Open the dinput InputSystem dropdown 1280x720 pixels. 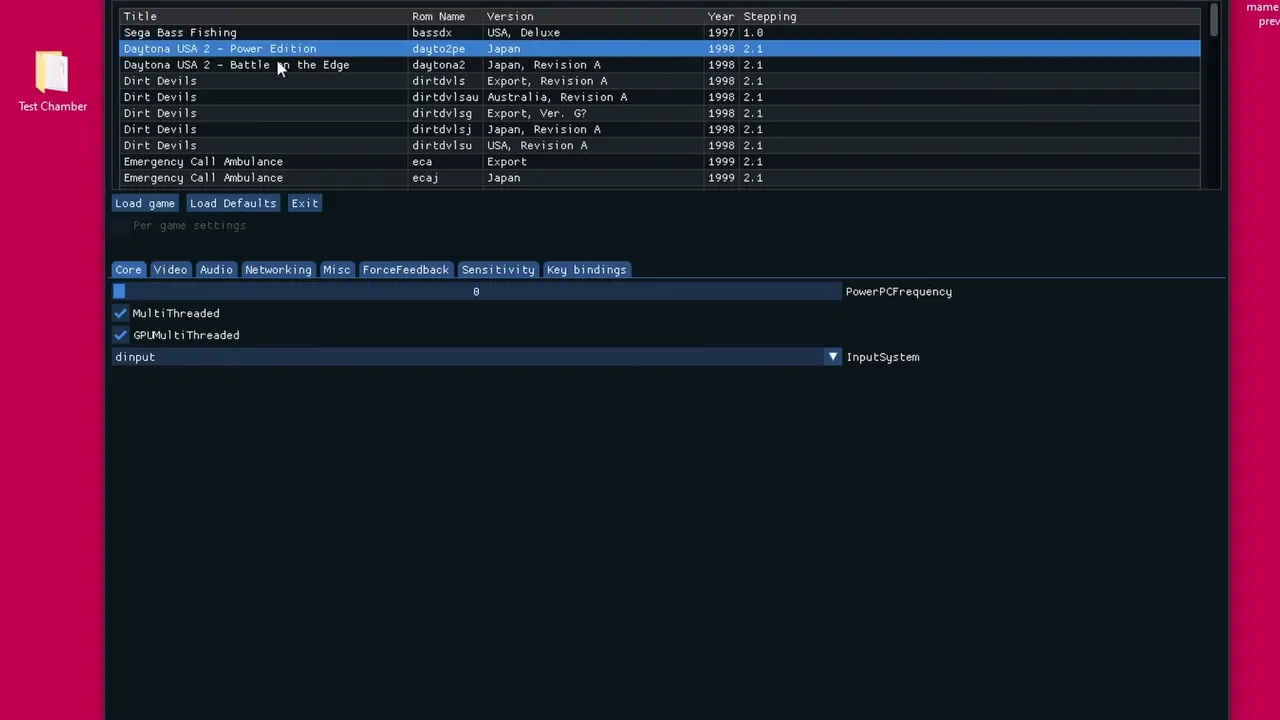[832, 357]
